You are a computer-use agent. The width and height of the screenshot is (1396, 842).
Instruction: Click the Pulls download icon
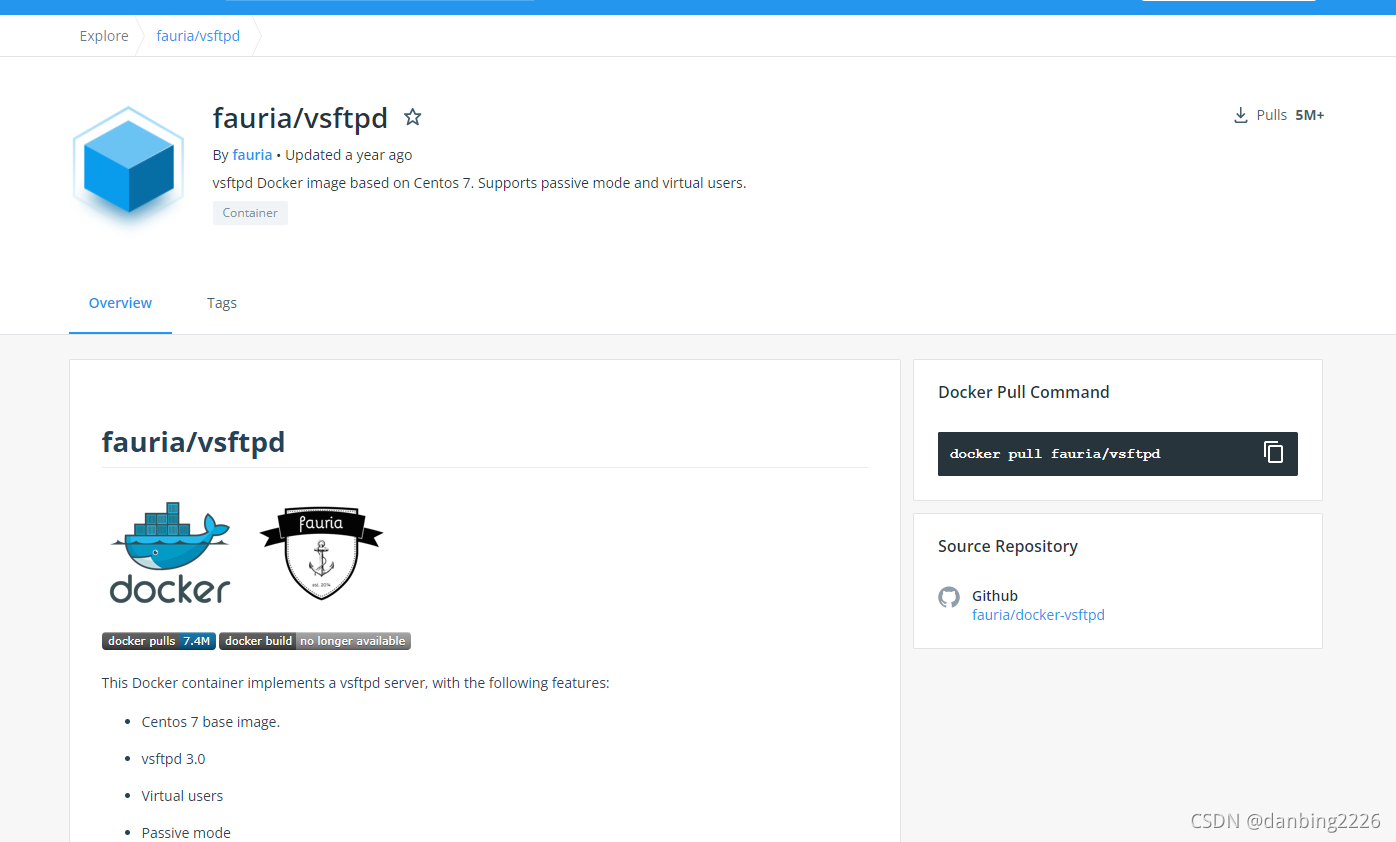(1240, 114)
